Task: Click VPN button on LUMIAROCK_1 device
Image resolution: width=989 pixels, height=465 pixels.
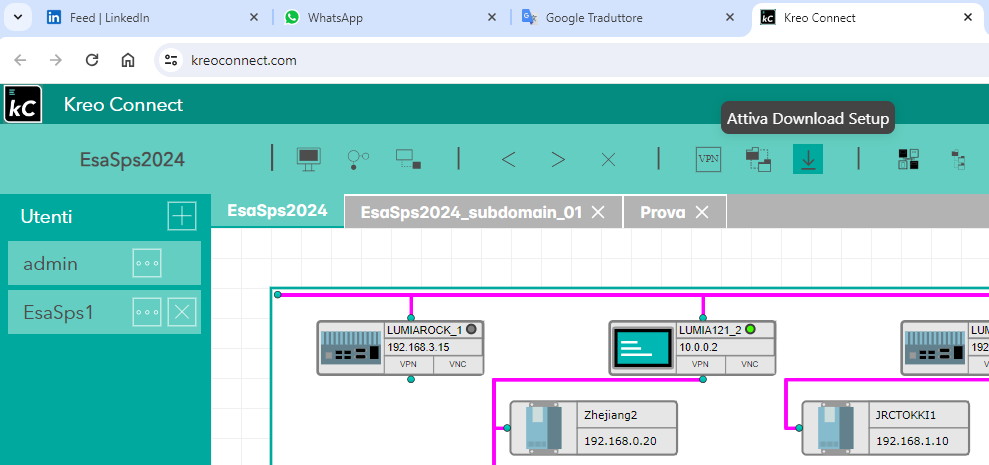Action: pos(408,366)
